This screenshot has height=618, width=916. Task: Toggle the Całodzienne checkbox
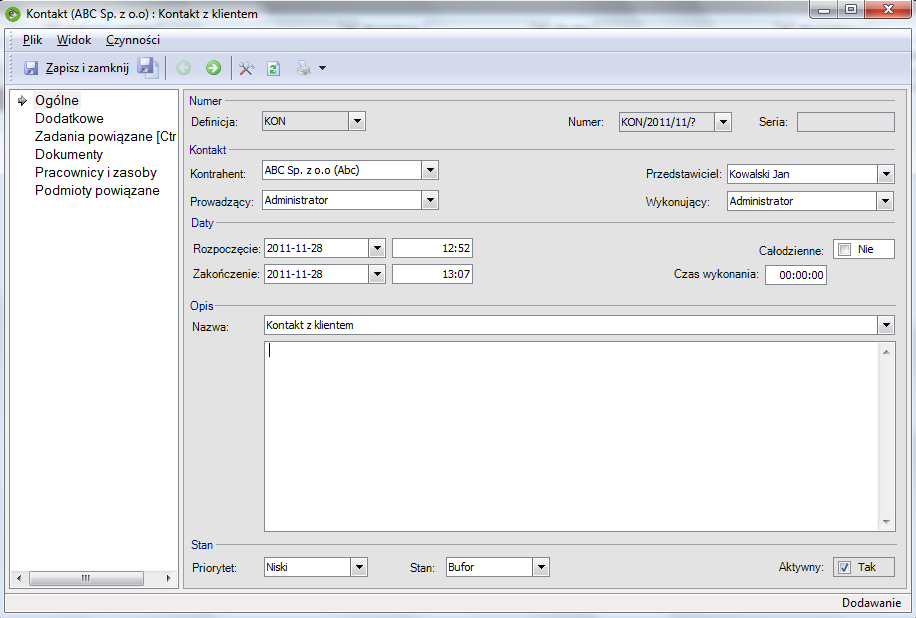(x=844, y=249)
